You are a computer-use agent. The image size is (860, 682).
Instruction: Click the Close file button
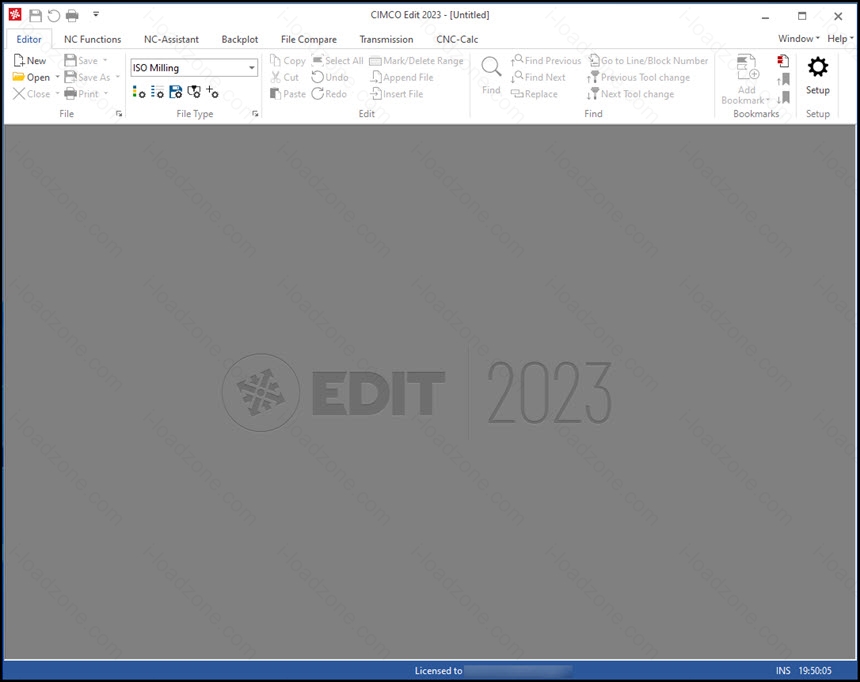[x=32, y=94]
